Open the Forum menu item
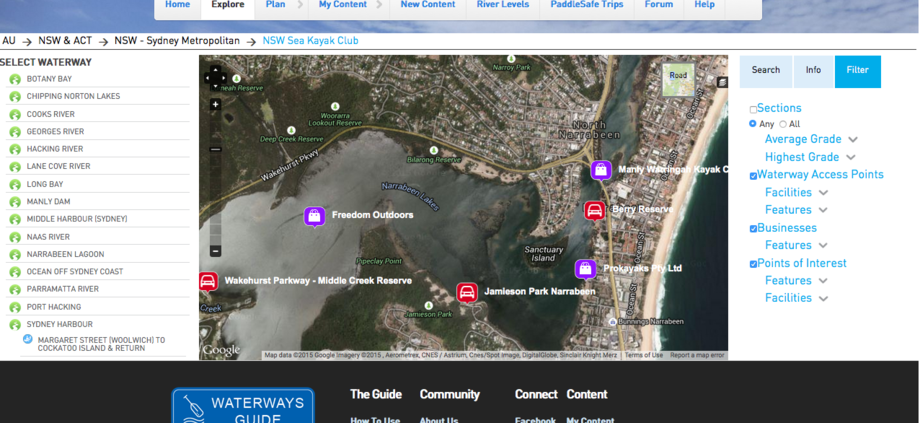Viewport: 920px width, 423px height. click(x=659, y=5)
